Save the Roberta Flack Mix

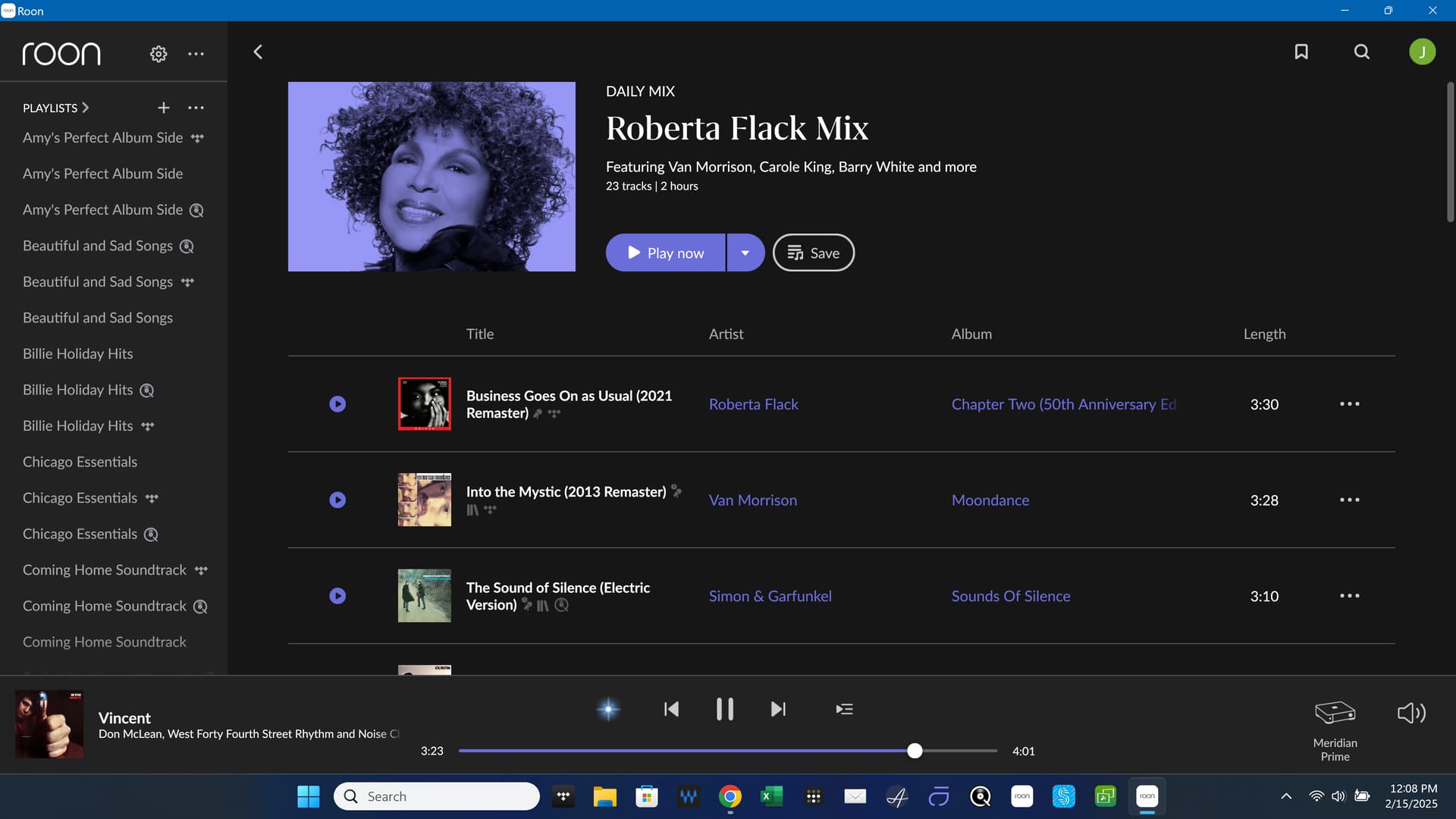813,253
